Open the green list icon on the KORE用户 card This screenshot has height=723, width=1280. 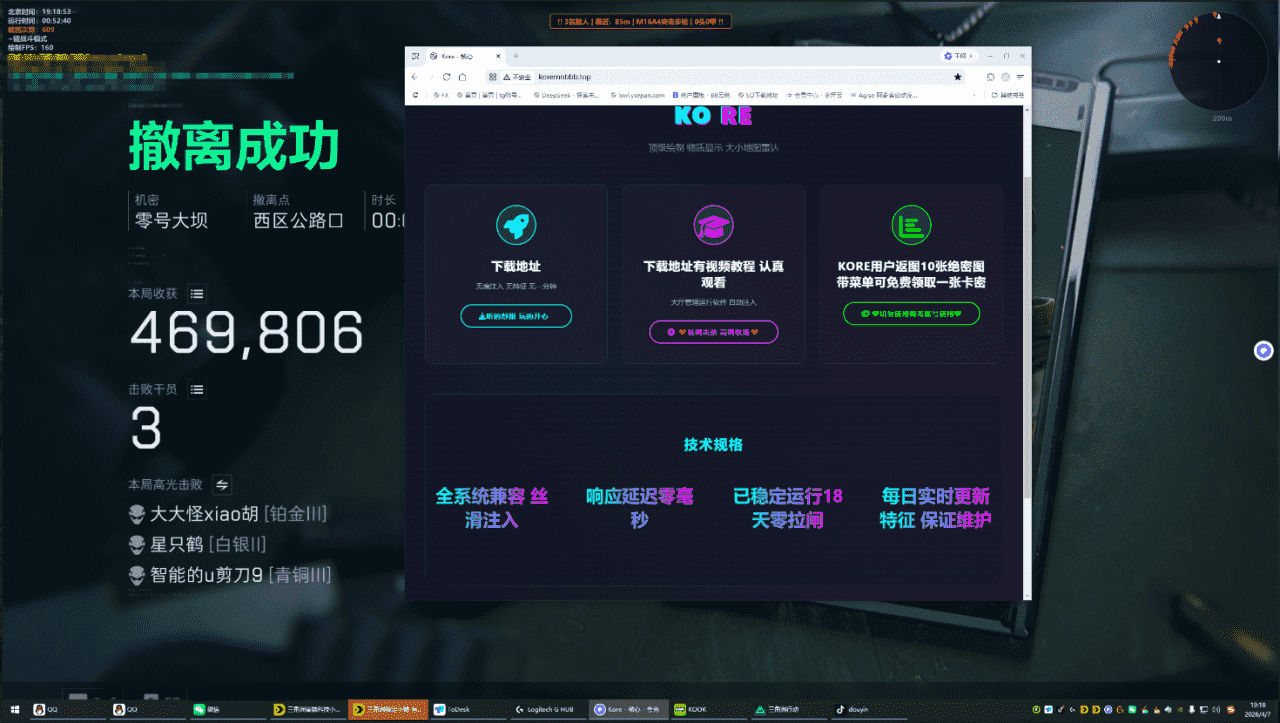911,225
